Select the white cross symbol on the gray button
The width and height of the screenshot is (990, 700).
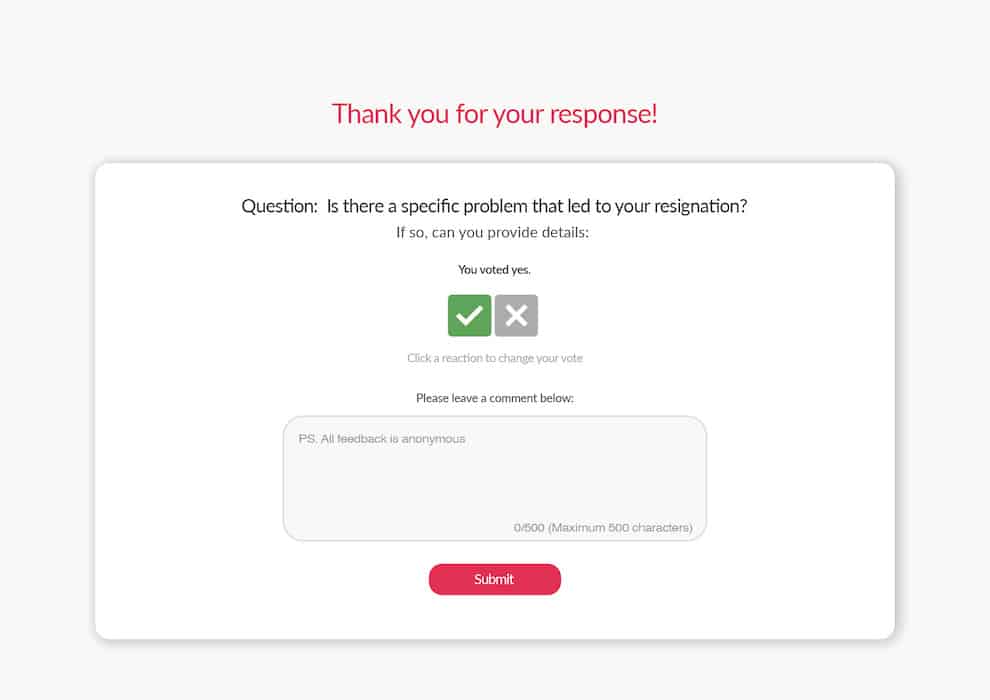[x=516, y=316]
